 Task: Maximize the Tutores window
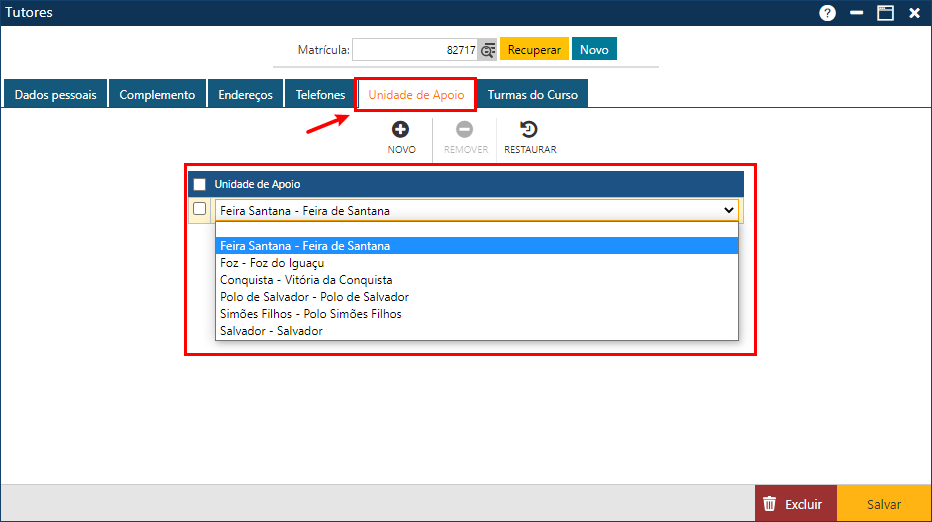[x=885, y=13]
